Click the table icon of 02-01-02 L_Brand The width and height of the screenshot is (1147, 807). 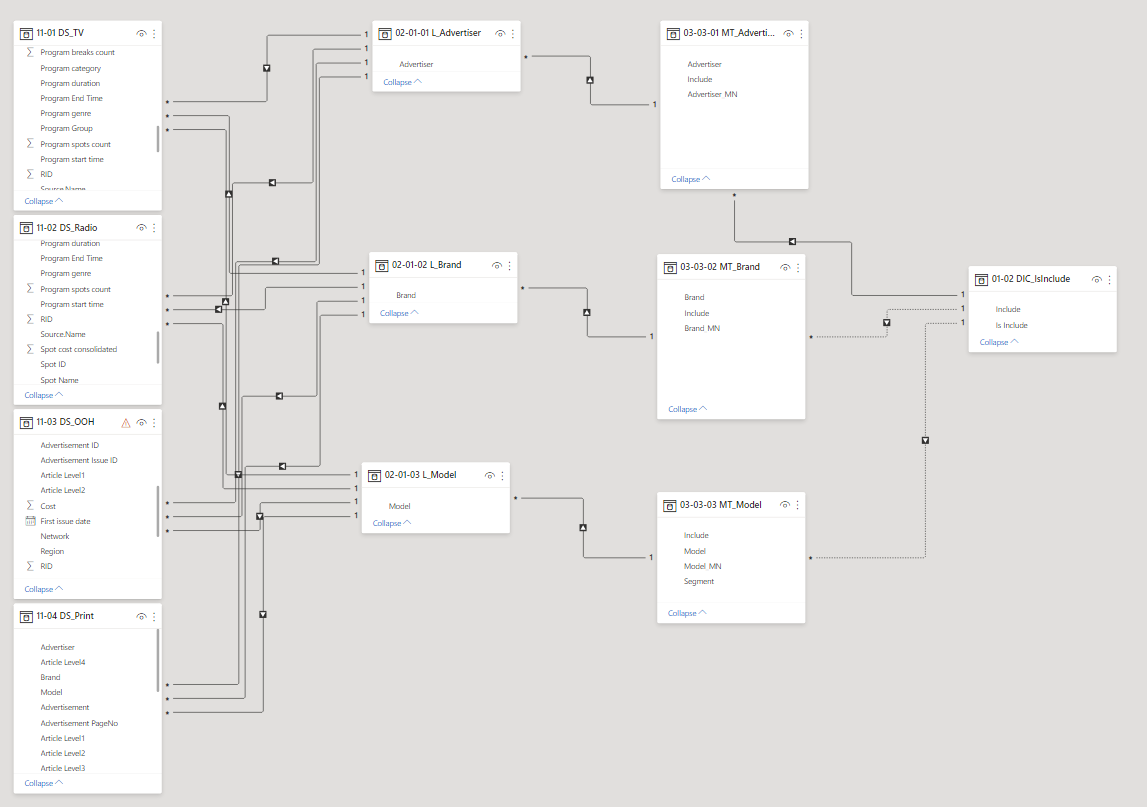pos(382,266)
